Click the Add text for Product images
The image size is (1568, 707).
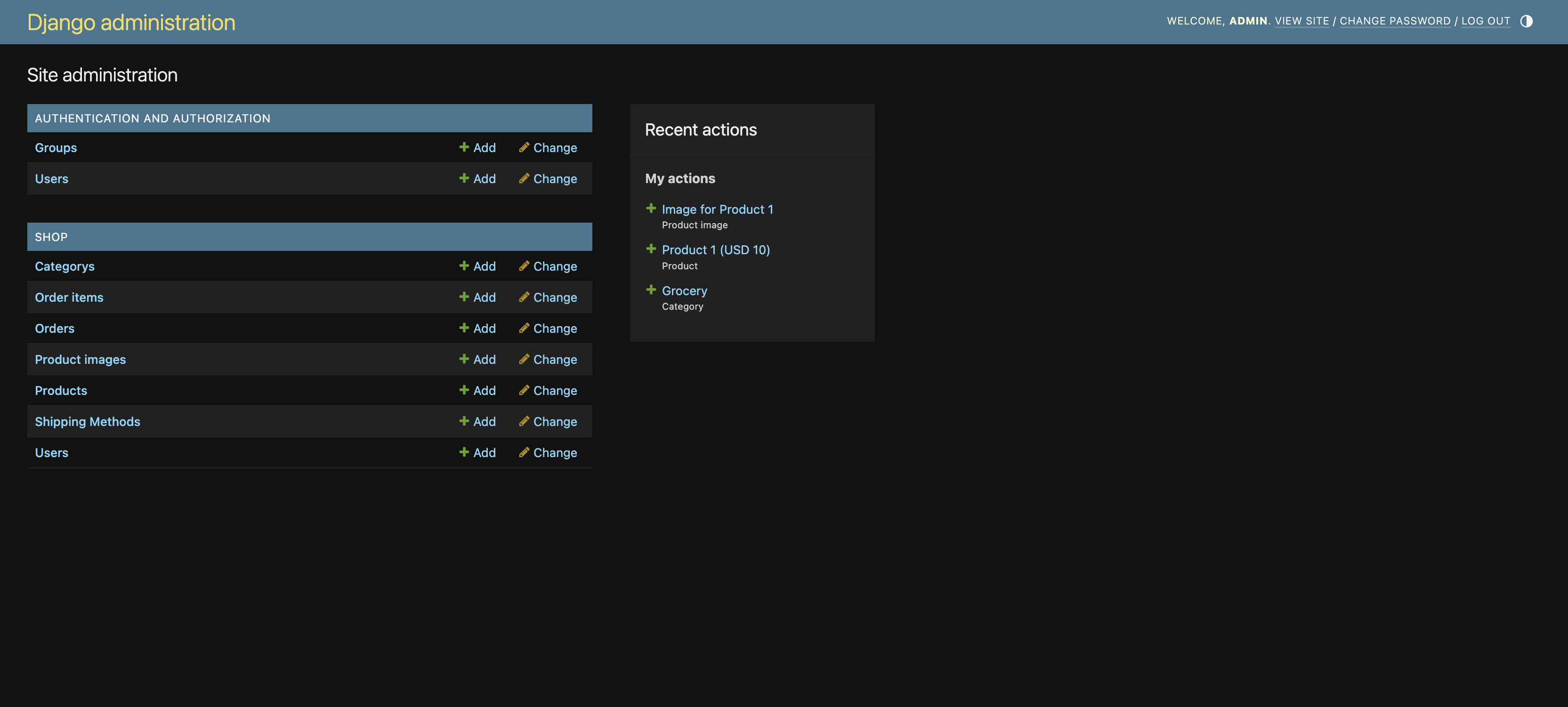(485, 360)
